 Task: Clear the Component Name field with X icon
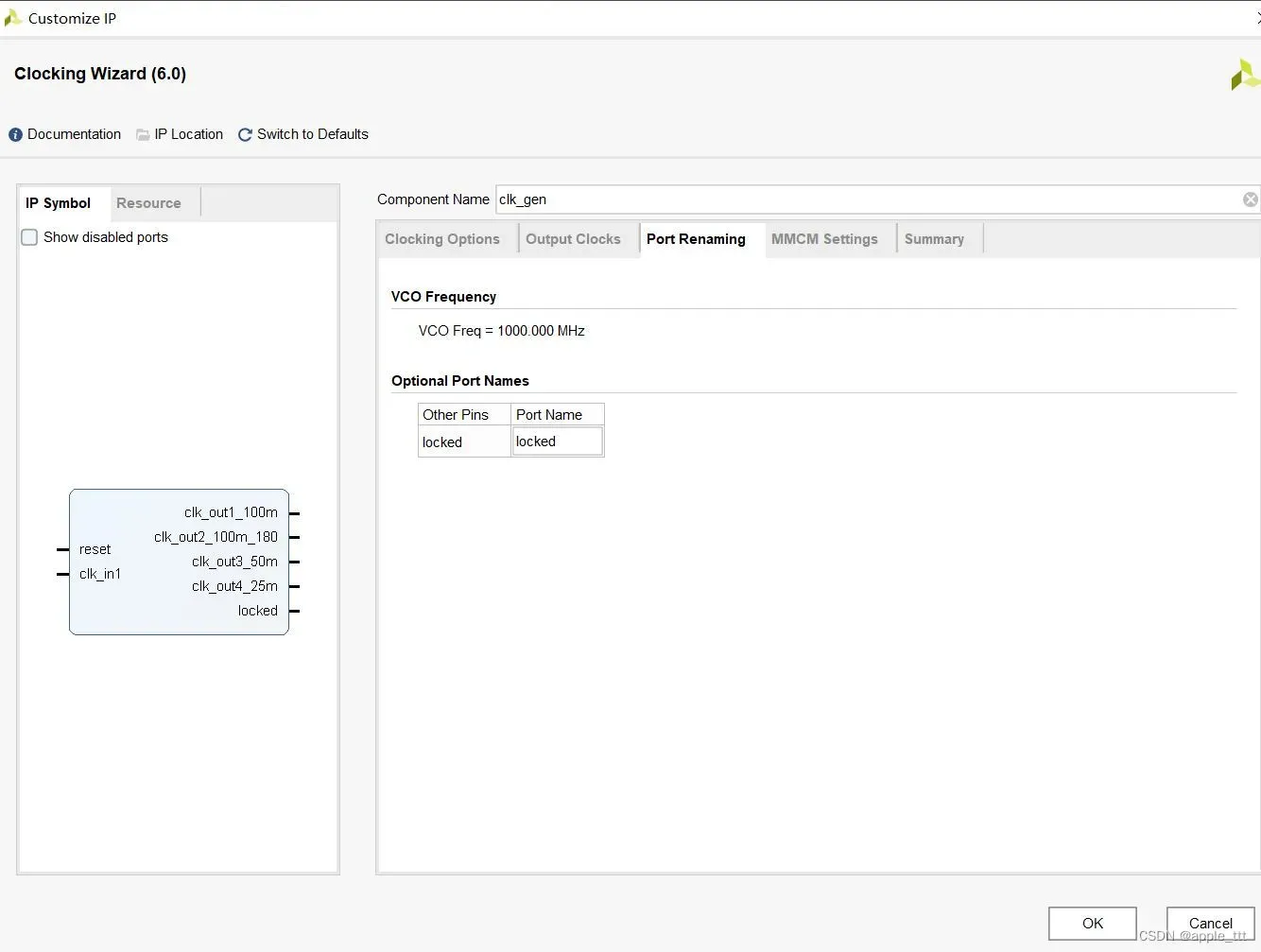click(x=1250, y=199)
